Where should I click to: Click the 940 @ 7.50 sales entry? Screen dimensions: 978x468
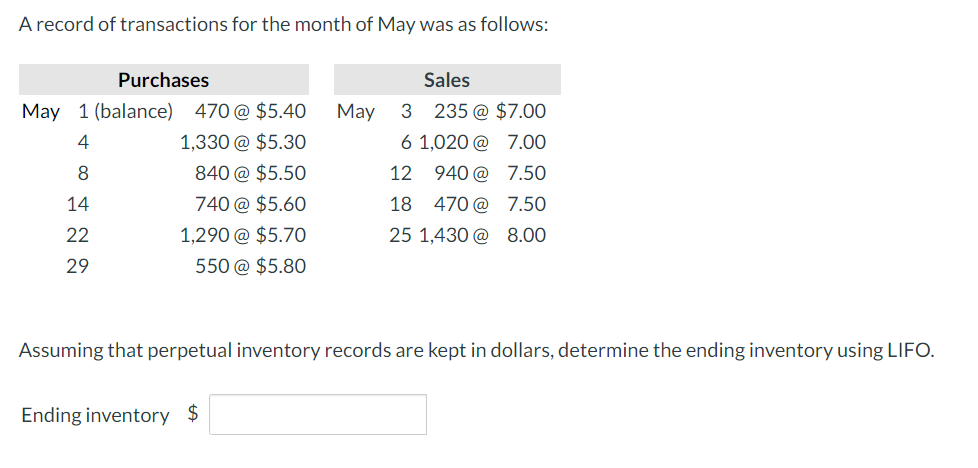(490, 173)
